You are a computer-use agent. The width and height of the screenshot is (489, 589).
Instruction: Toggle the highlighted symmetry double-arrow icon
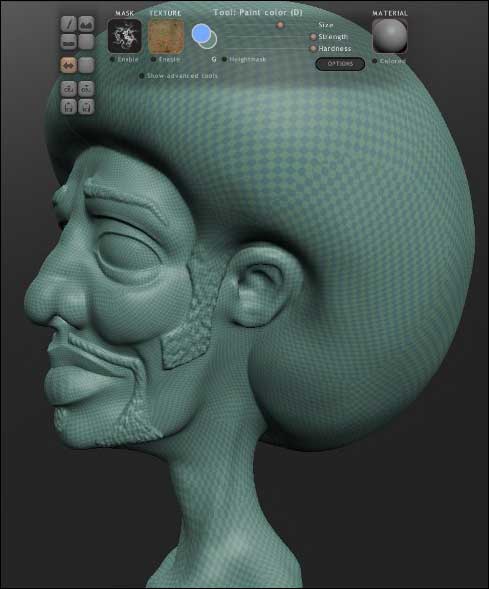(68, 65)
